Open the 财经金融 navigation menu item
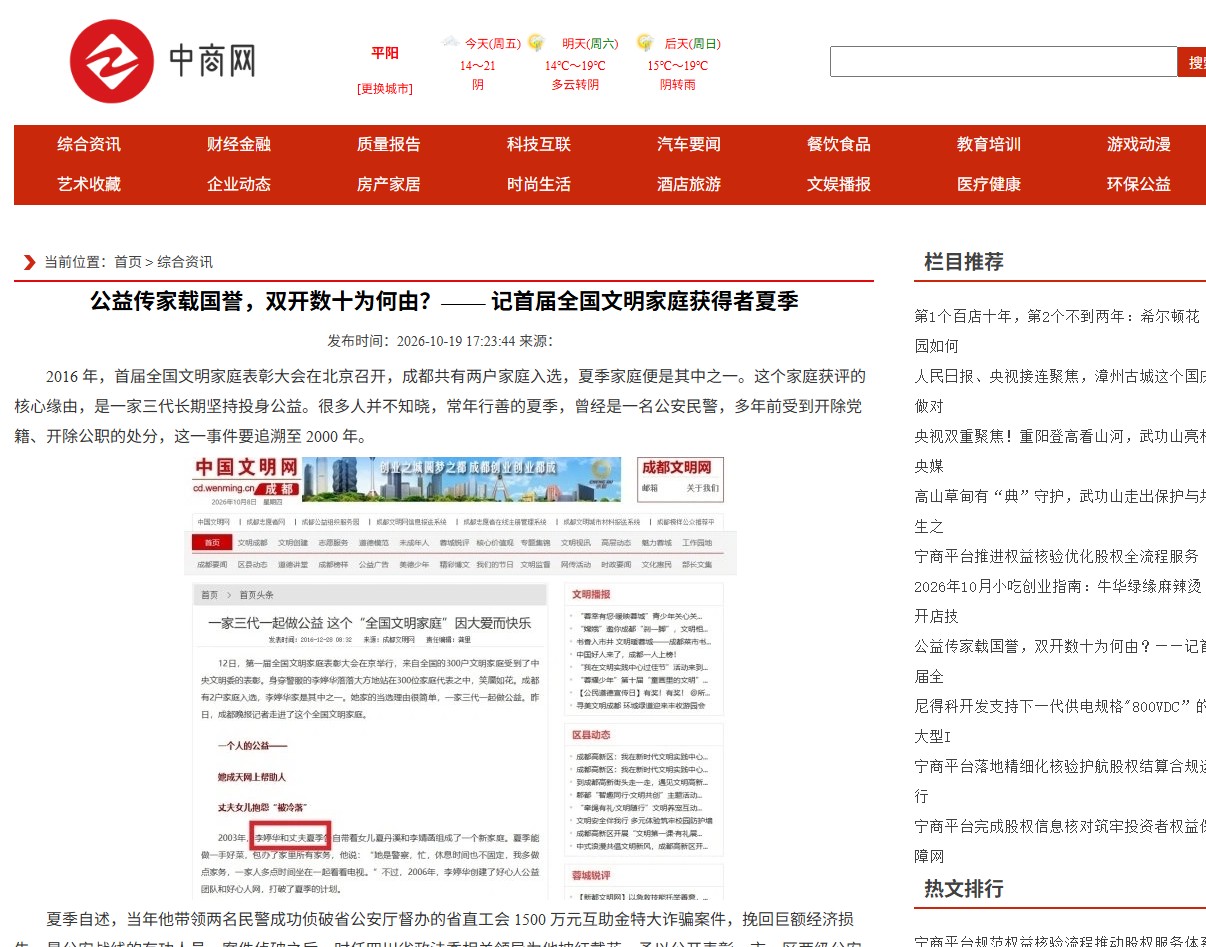 [x=239, y=144]
